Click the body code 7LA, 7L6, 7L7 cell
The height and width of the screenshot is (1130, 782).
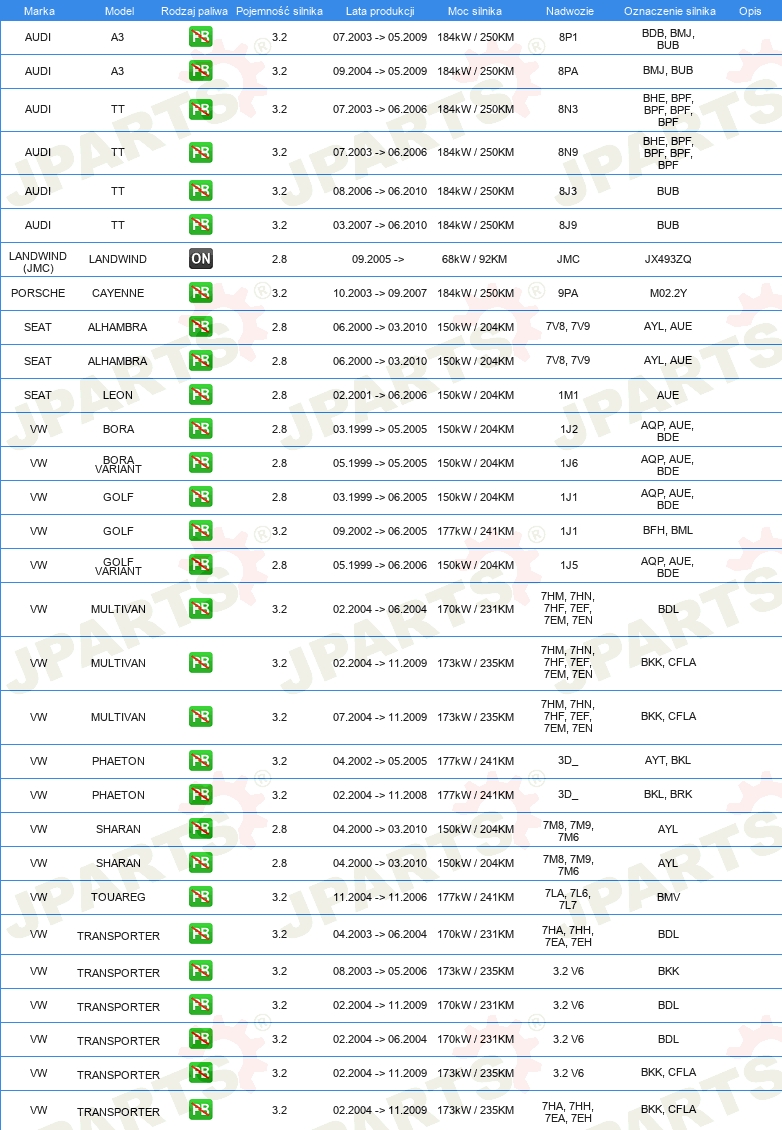568,899
